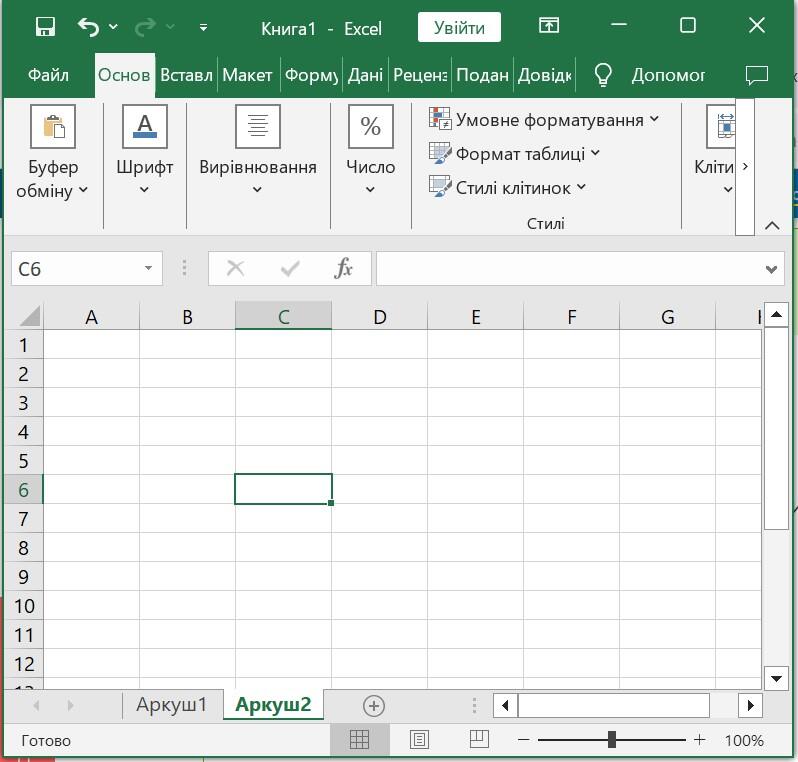Open the Name Box dropdown arrow
Image resolution: width=798 pixels, height=762 pixels.
coord(148,268)
